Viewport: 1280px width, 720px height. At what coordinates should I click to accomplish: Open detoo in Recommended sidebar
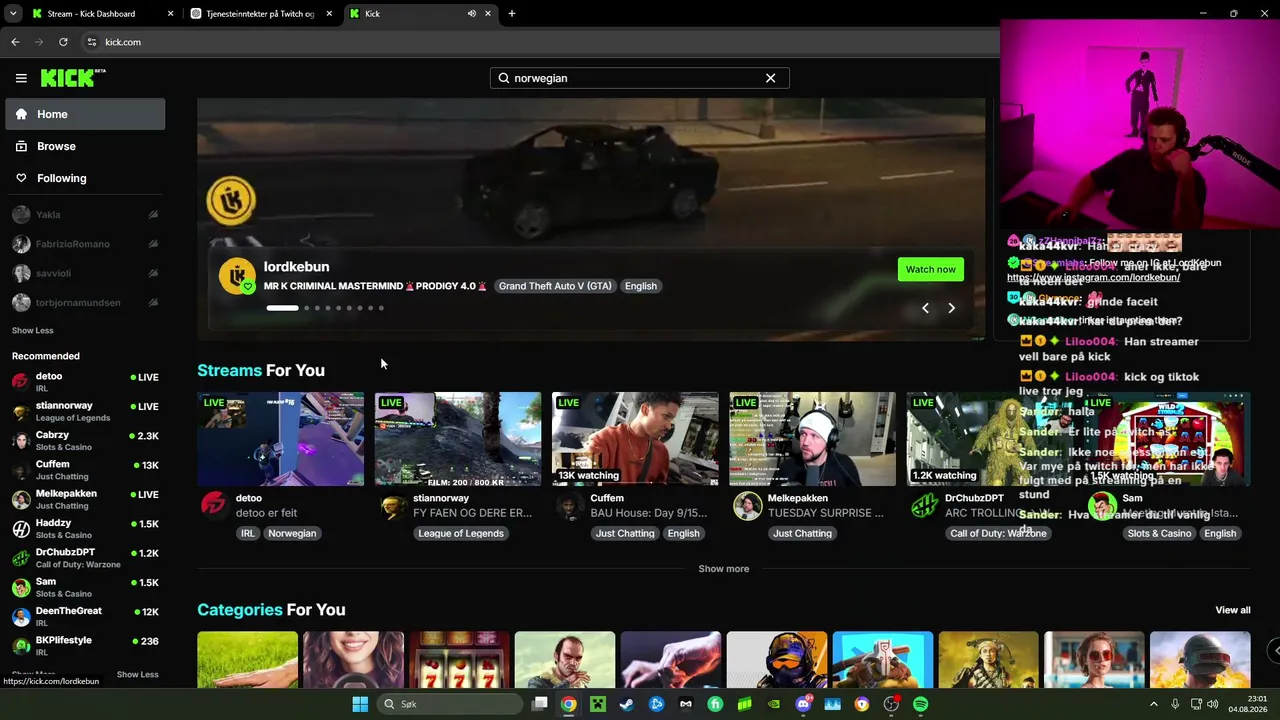click(85, 382)
